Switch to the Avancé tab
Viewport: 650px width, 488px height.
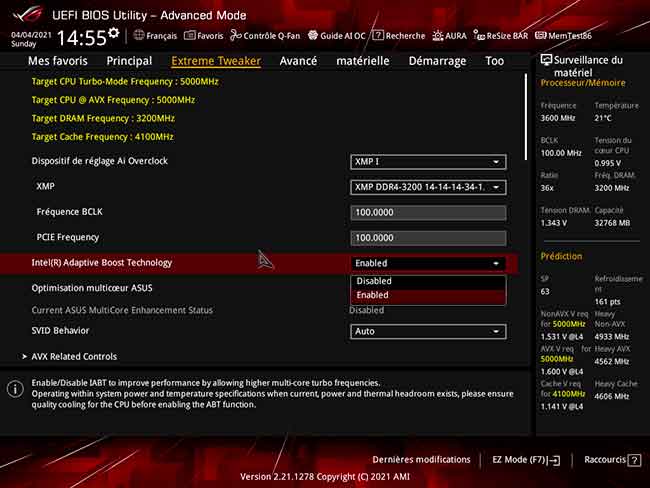(298, 61)
